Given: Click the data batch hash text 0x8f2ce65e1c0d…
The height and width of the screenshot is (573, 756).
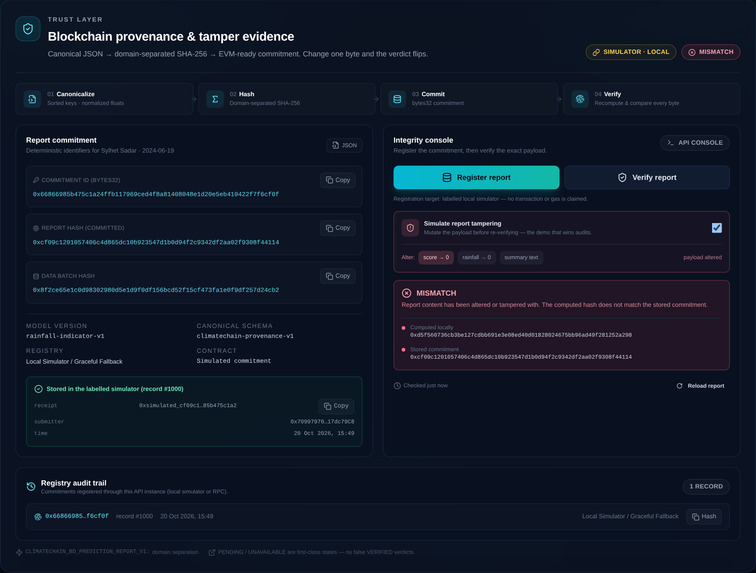Looking at the screenshot, I should pyautogui.click(x=156, y=290).
